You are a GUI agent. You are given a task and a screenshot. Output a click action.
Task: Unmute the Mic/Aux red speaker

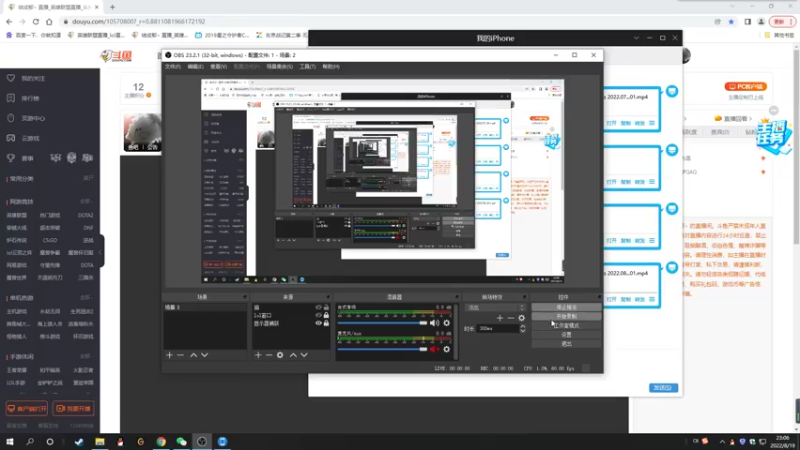(434, 349)
